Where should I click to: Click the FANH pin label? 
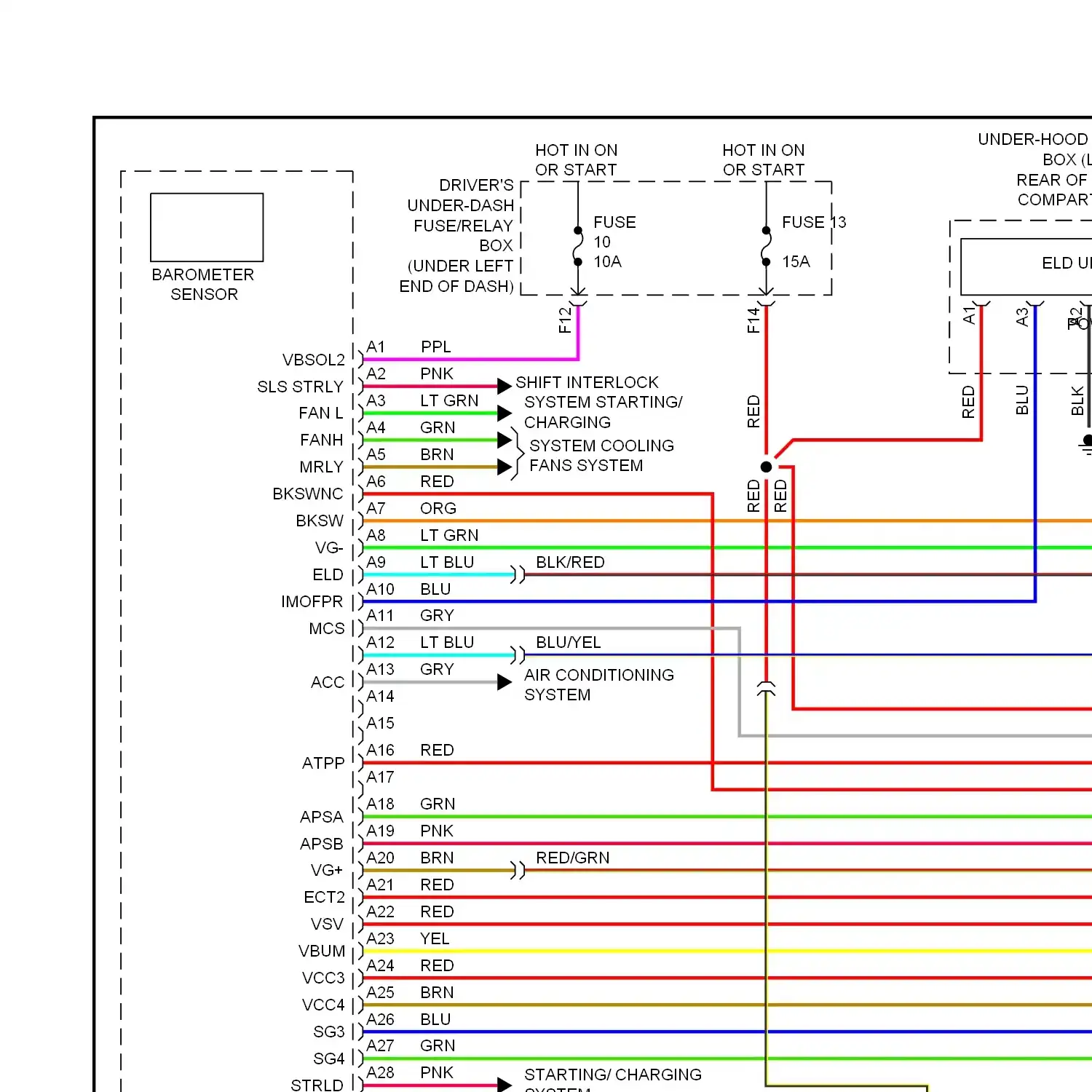(x=321, y=440)
